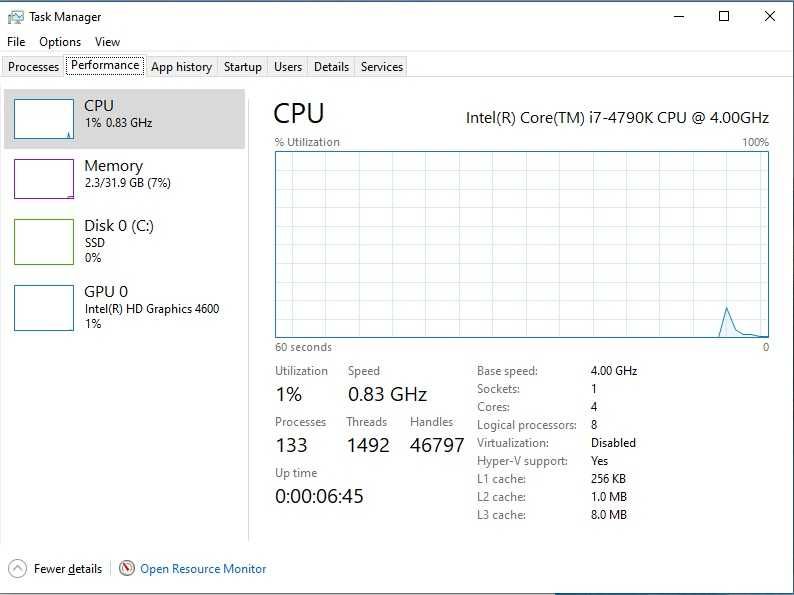Select the Memory mini graph thumbnail

(x=44, y=179)
